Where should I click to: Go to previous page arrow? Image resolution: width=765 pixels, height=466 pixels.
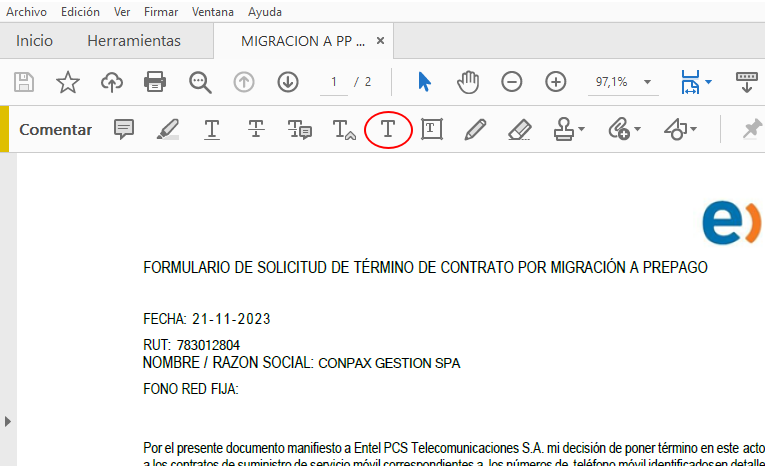(x=244, y=82)
